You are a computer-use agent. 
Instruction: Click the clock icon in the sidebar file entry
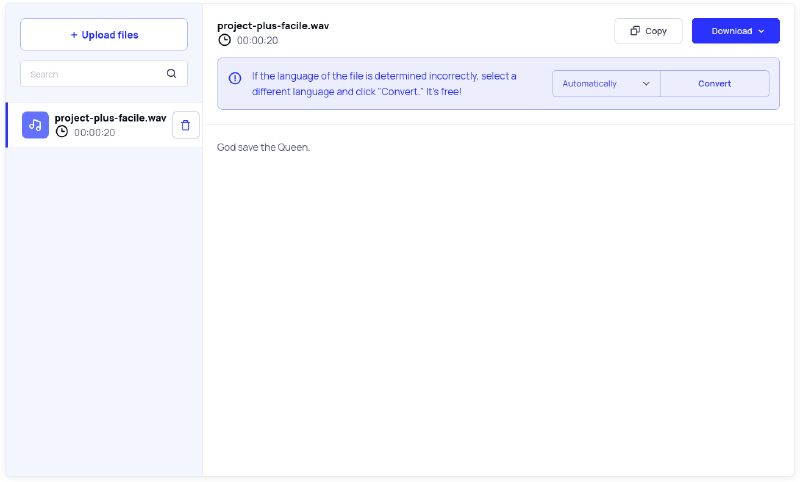click(62, 132)
